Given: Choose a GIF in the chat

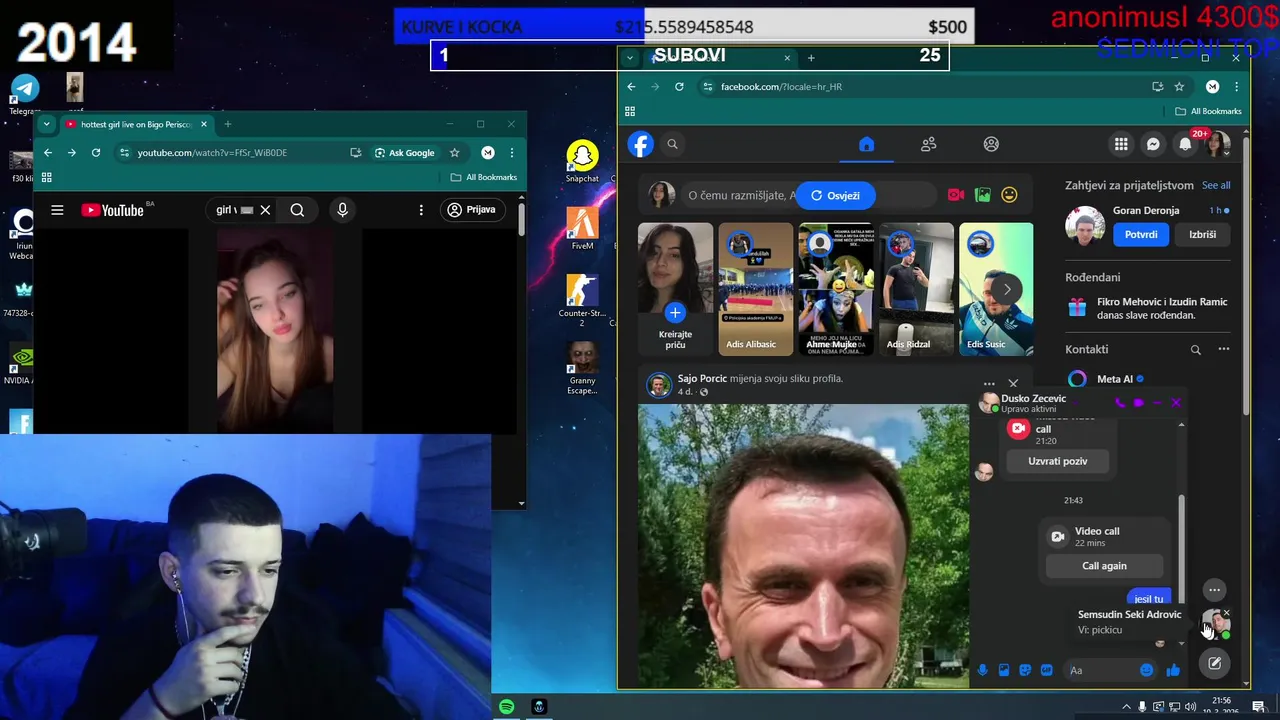Looking at the screenshot, I should 1046,670.
